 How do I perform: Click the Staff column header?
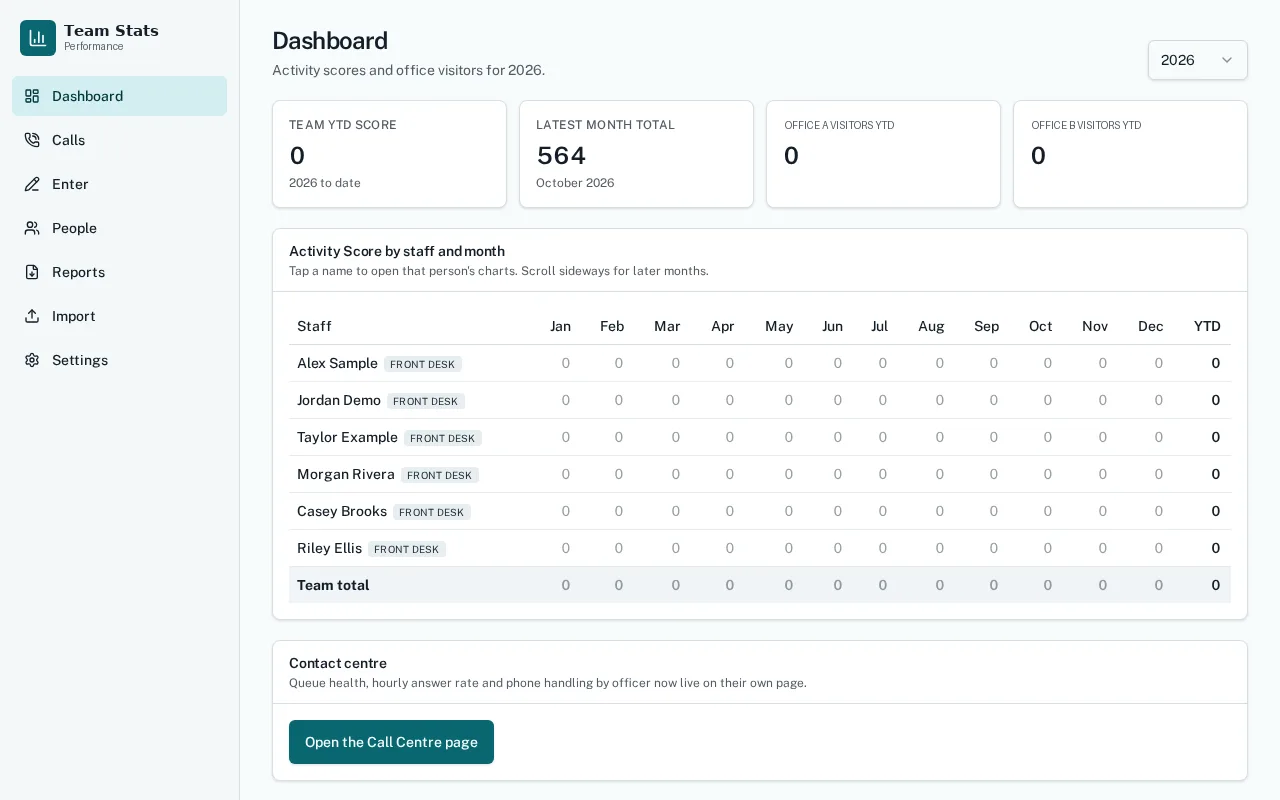[x=314, y=326]
